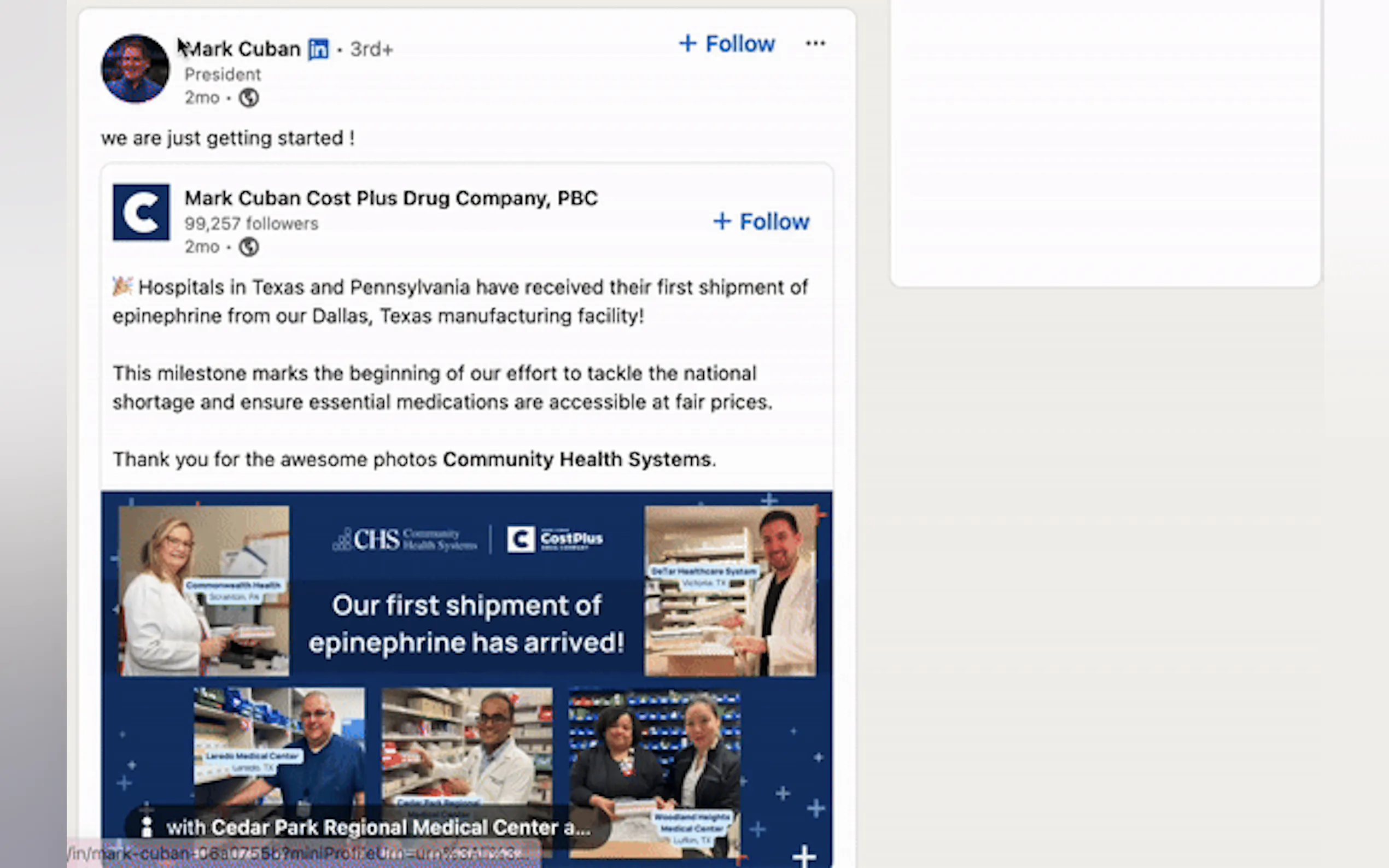Click the CHS logo in the image
The image size is (1389, 868).
point(405,539)
